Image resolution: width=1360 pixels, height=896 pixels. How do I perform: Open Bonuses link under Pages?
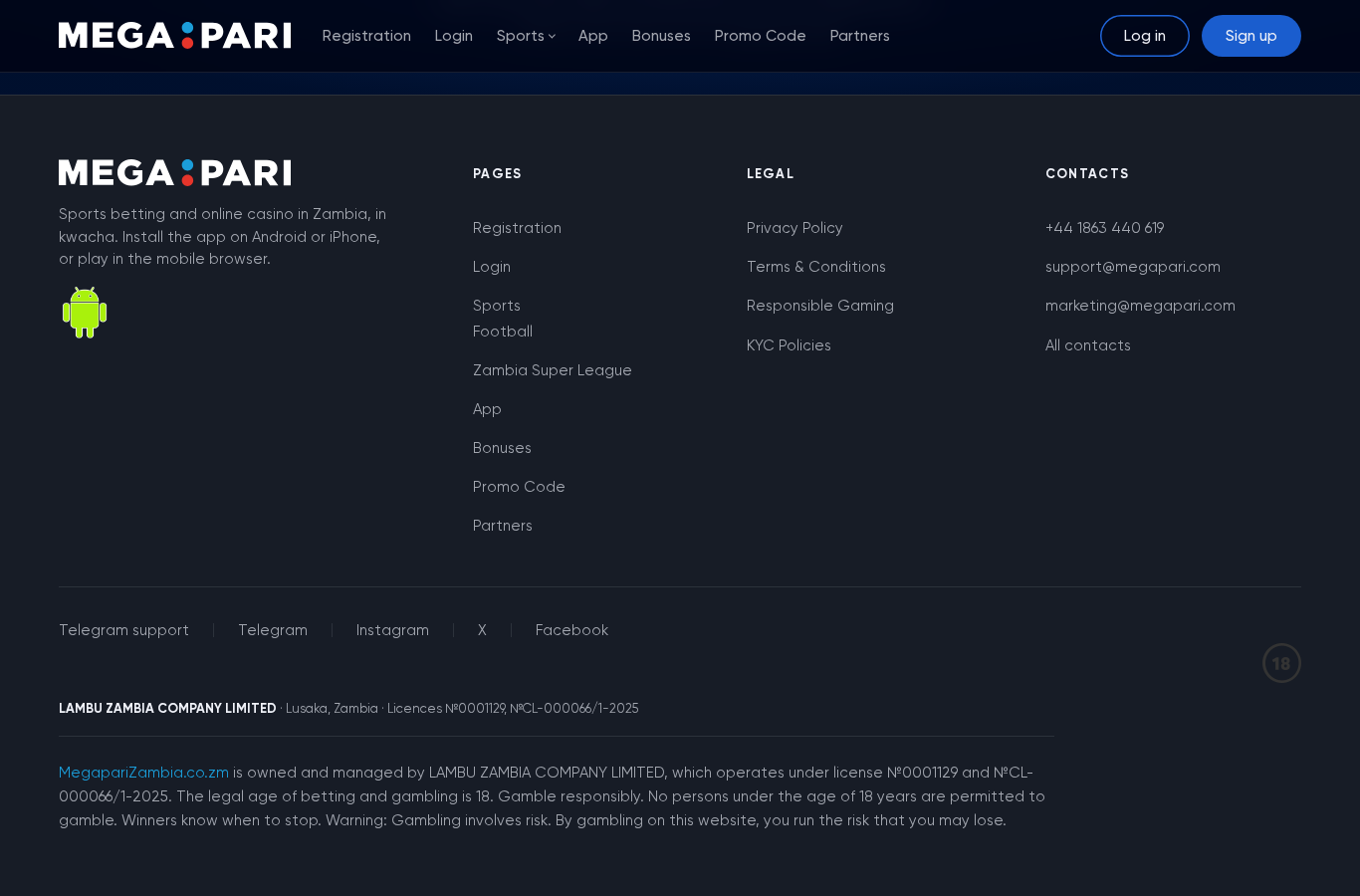coord(502,448)
